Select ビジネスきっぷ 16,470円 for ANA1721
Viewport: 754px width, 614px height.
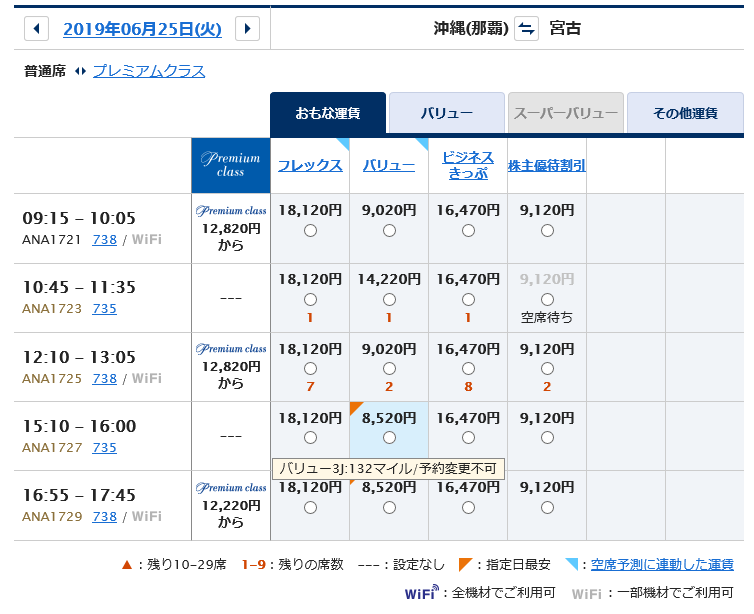coord(468,231)
